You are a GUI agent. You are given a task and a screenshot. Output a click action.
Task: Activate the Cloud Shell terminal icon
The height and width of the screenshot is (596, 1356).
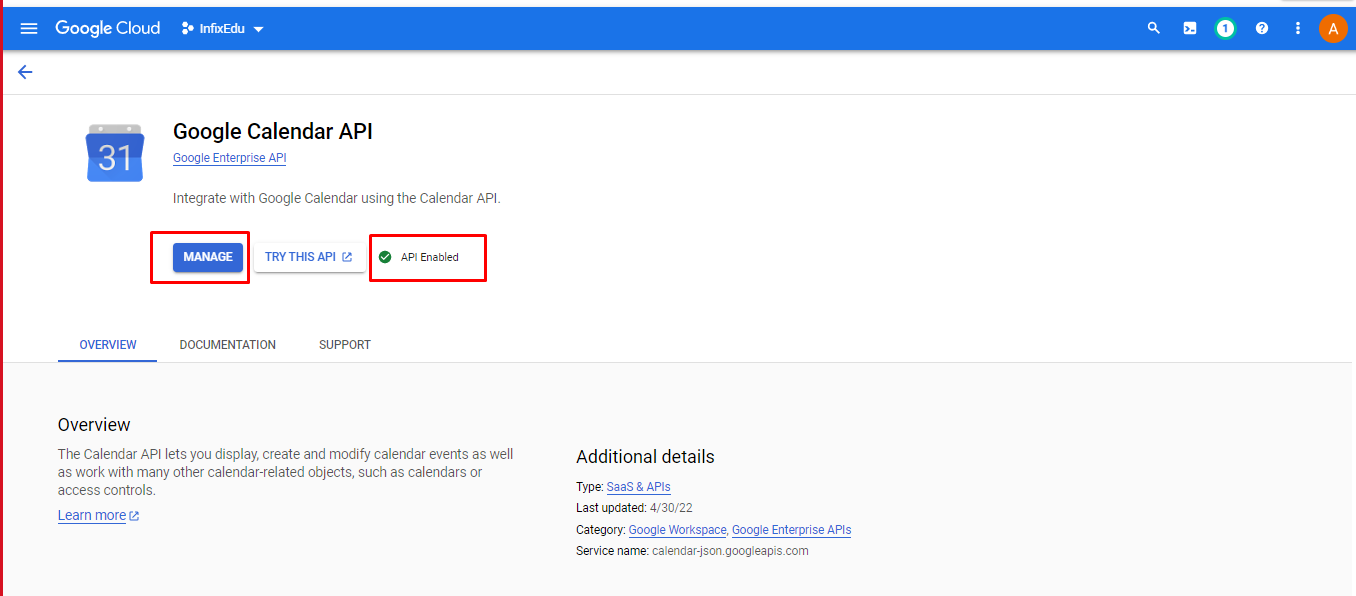pos(1190,28)
